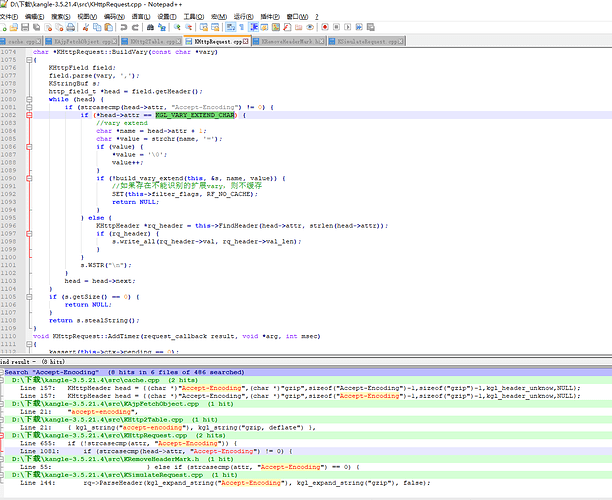Click the Open file toolbar icon
Screen dimensions: 612x500
[x=14, y=27]
